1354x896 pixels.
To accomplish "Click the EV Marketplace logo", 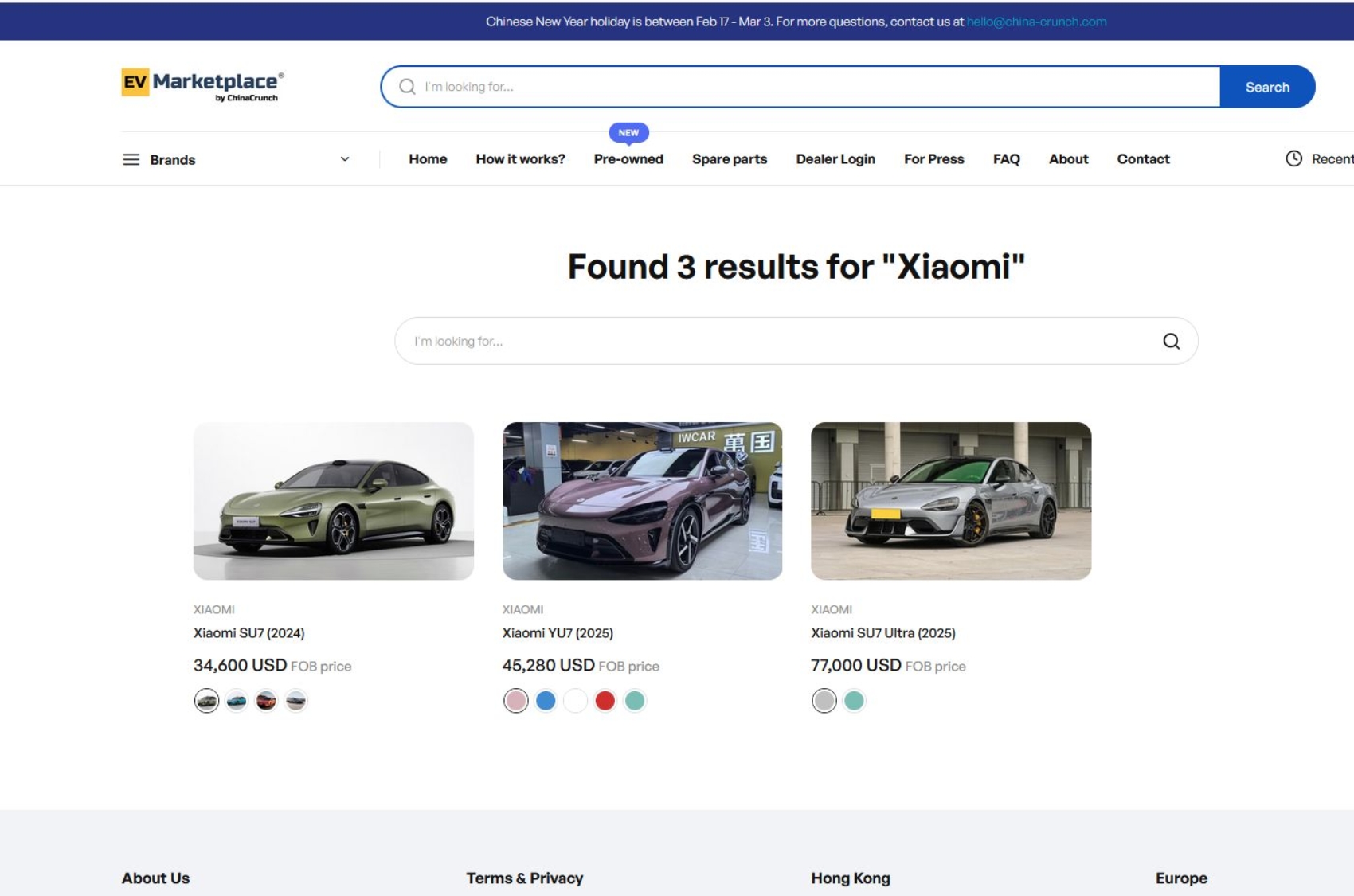I will pos(202,84).
